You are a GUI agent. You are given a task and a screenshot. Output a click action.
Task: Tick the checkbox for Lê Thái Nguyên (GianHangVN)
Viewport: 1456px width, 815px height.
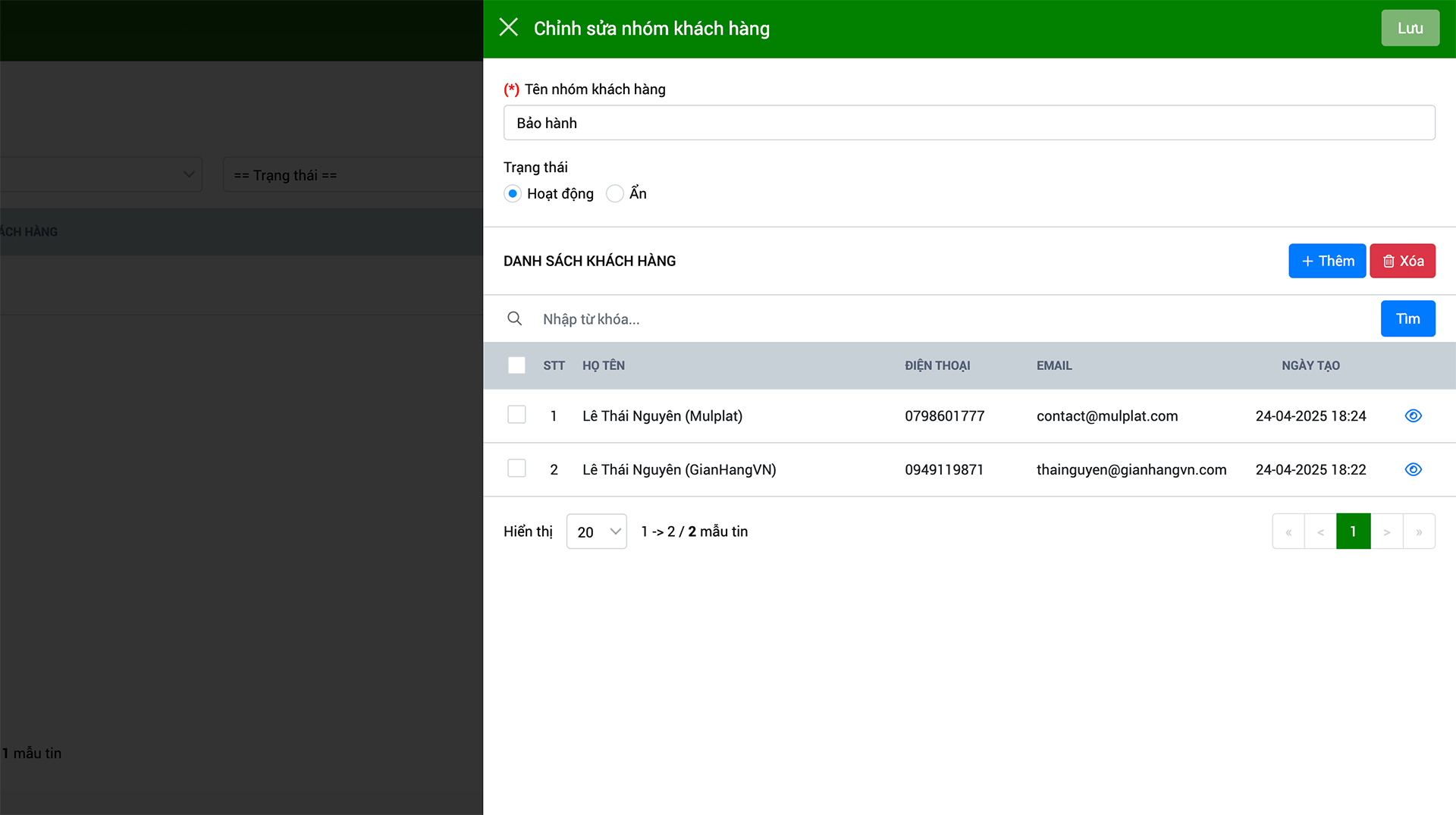[516, 469]
